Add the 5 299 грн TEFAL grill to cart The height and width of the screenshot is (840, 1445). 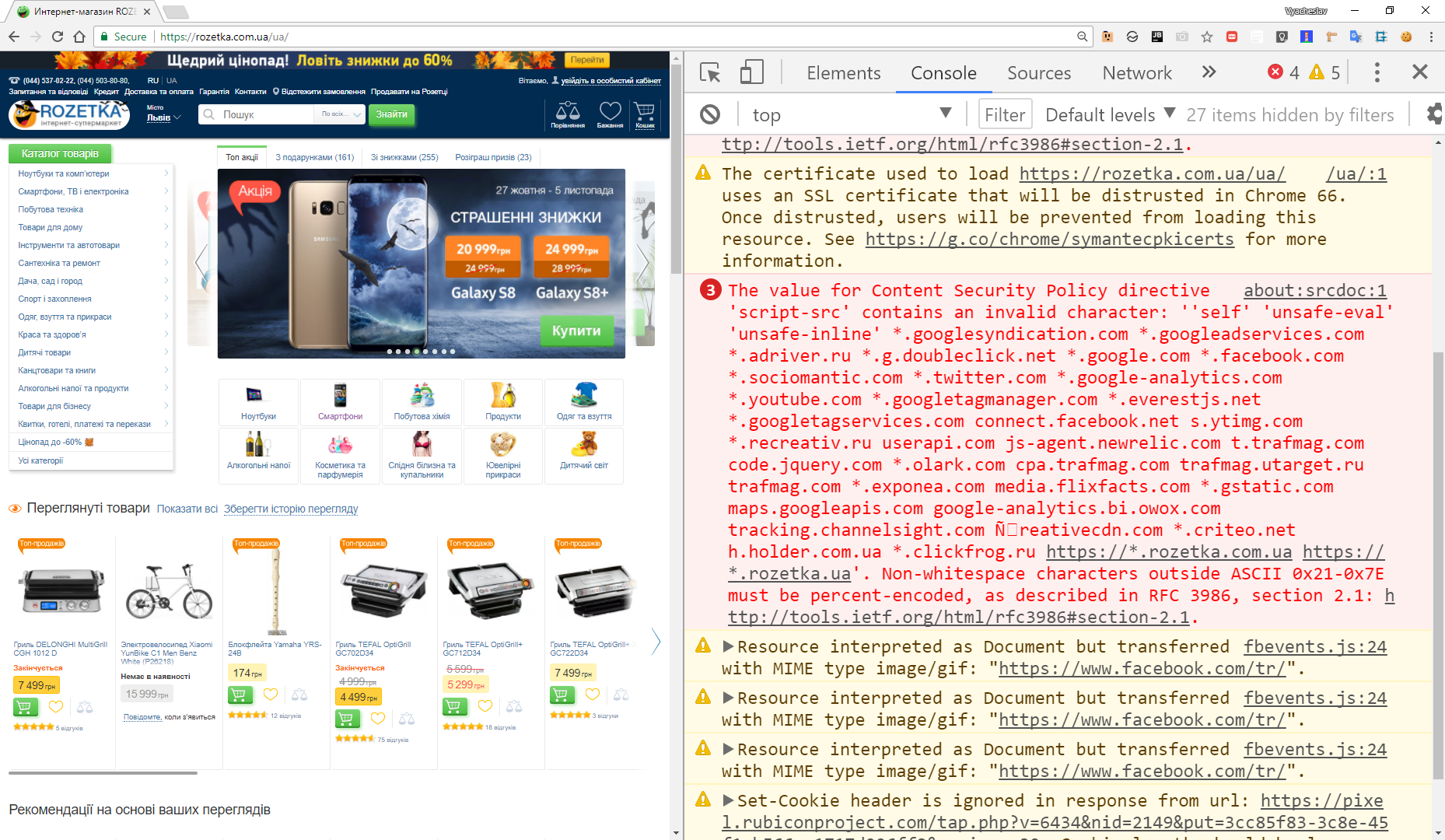[454, 706]
